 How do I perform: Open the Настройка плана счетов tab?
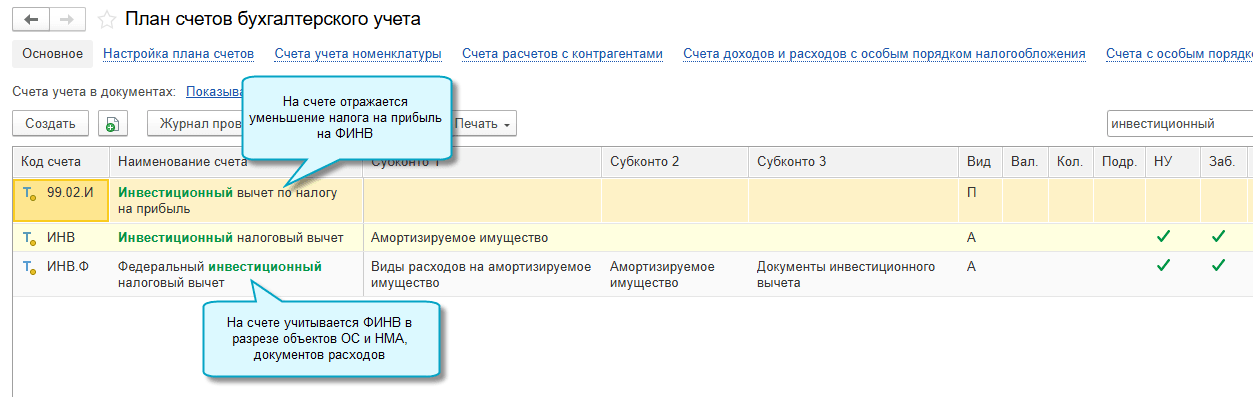(x=179, y=54)
